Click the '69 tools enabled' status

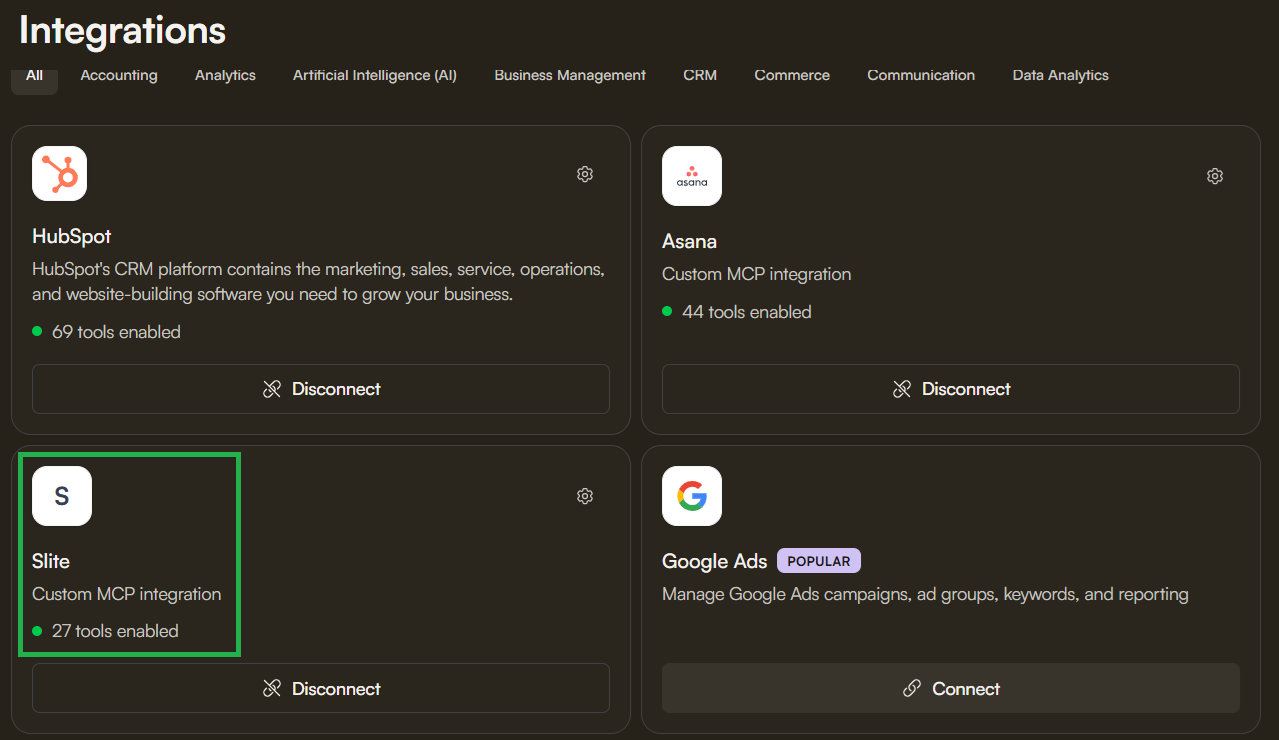[x=116, y=332]
